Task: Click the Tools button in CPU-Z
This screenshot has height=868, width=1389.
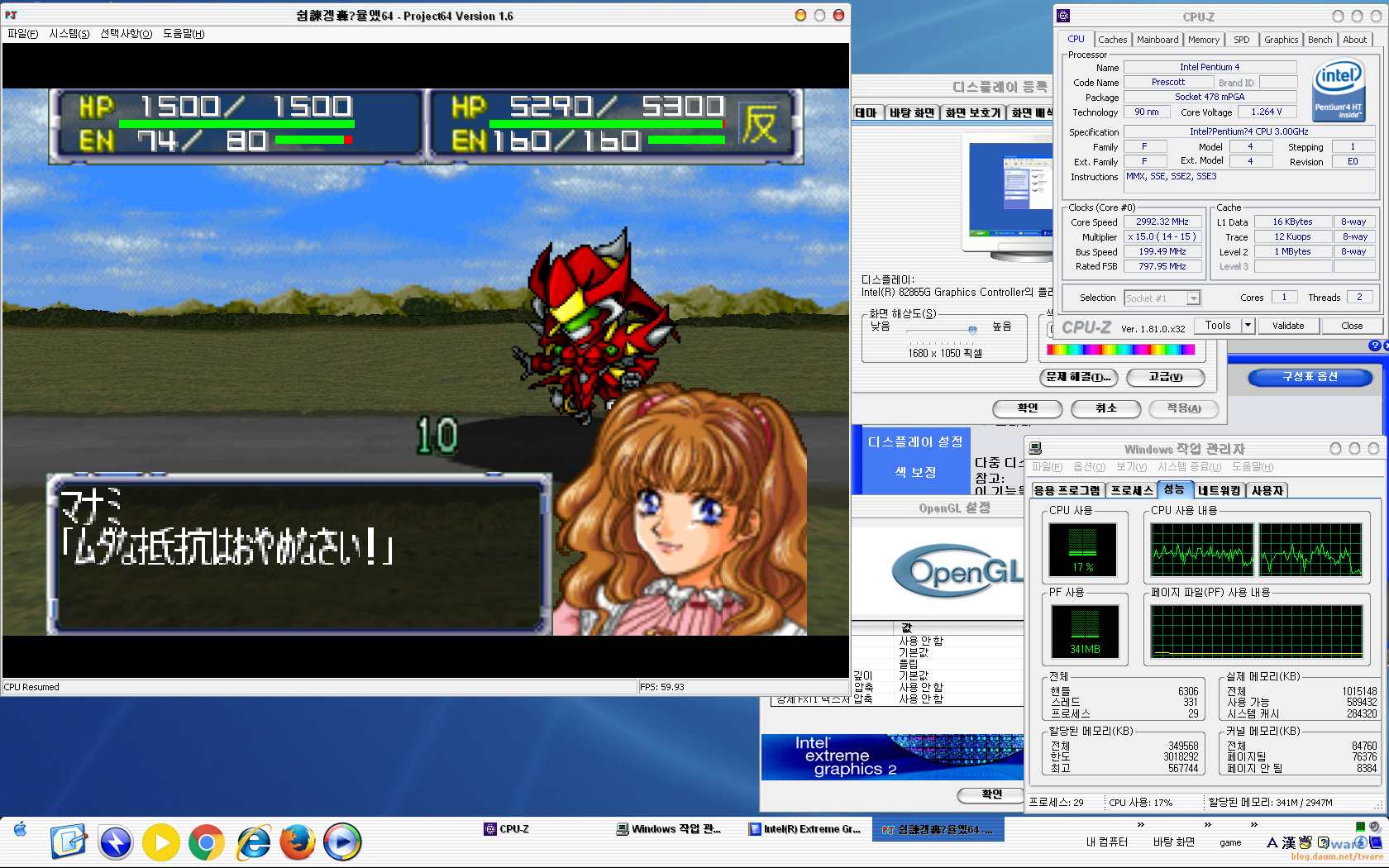Action: click(1218, 326)
